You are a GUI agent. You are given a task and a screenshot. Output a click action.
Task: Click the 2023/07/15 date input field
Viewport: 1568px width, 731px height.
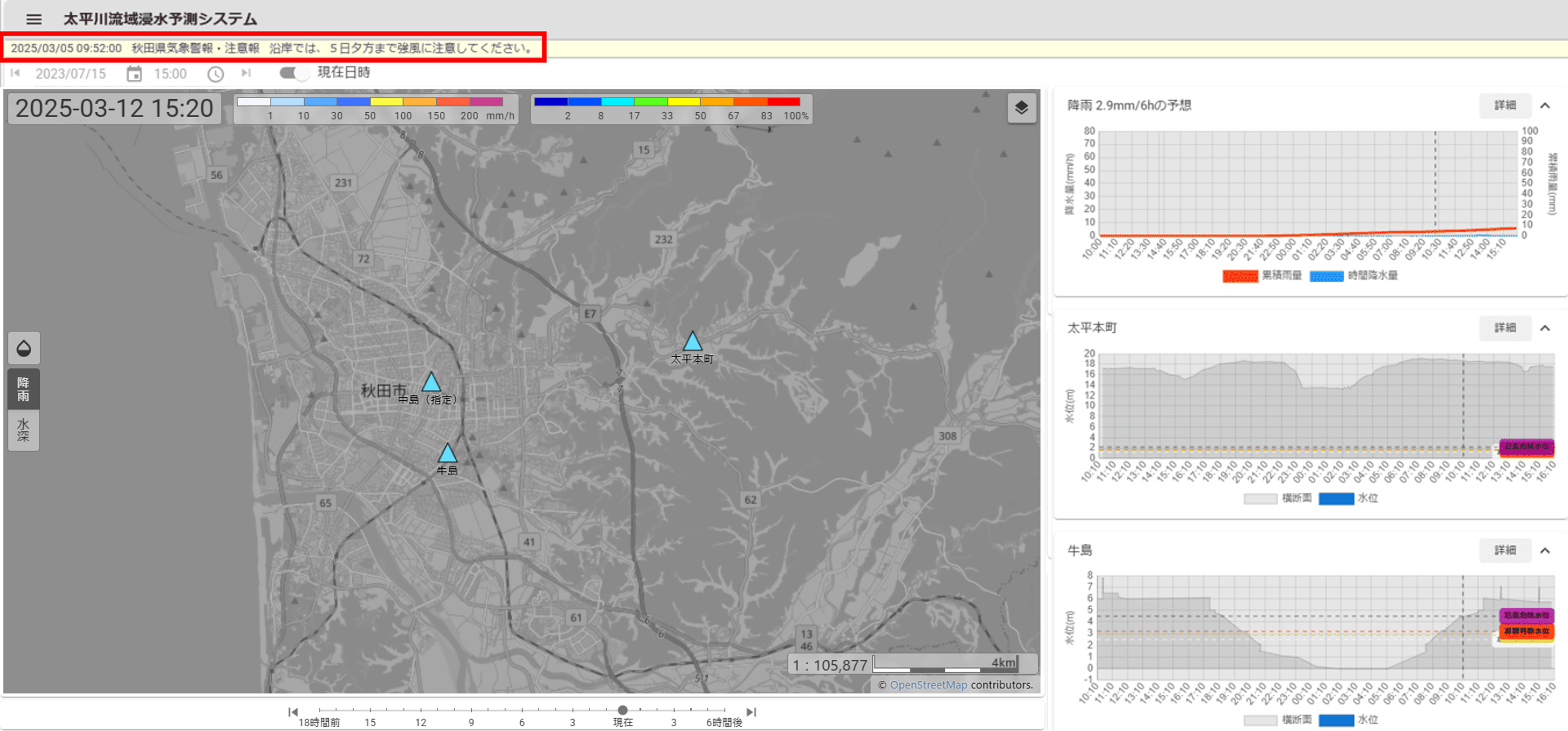pos(70,74)
